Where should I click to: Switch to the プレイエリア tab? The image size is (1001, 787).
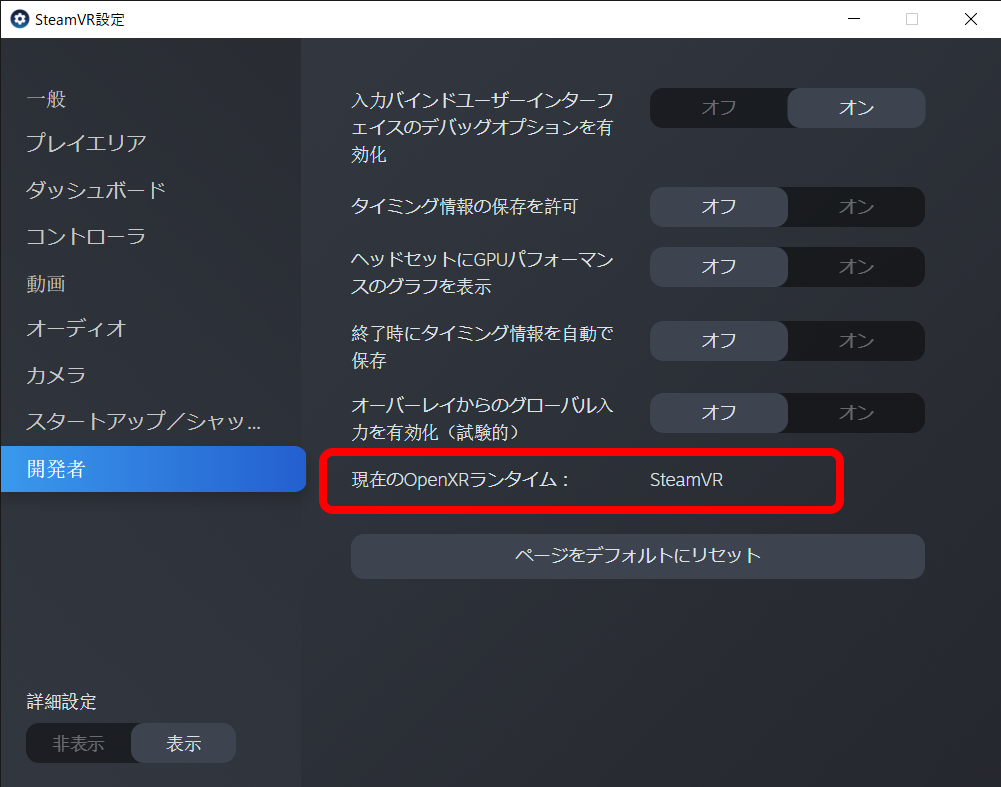point(86,143)
